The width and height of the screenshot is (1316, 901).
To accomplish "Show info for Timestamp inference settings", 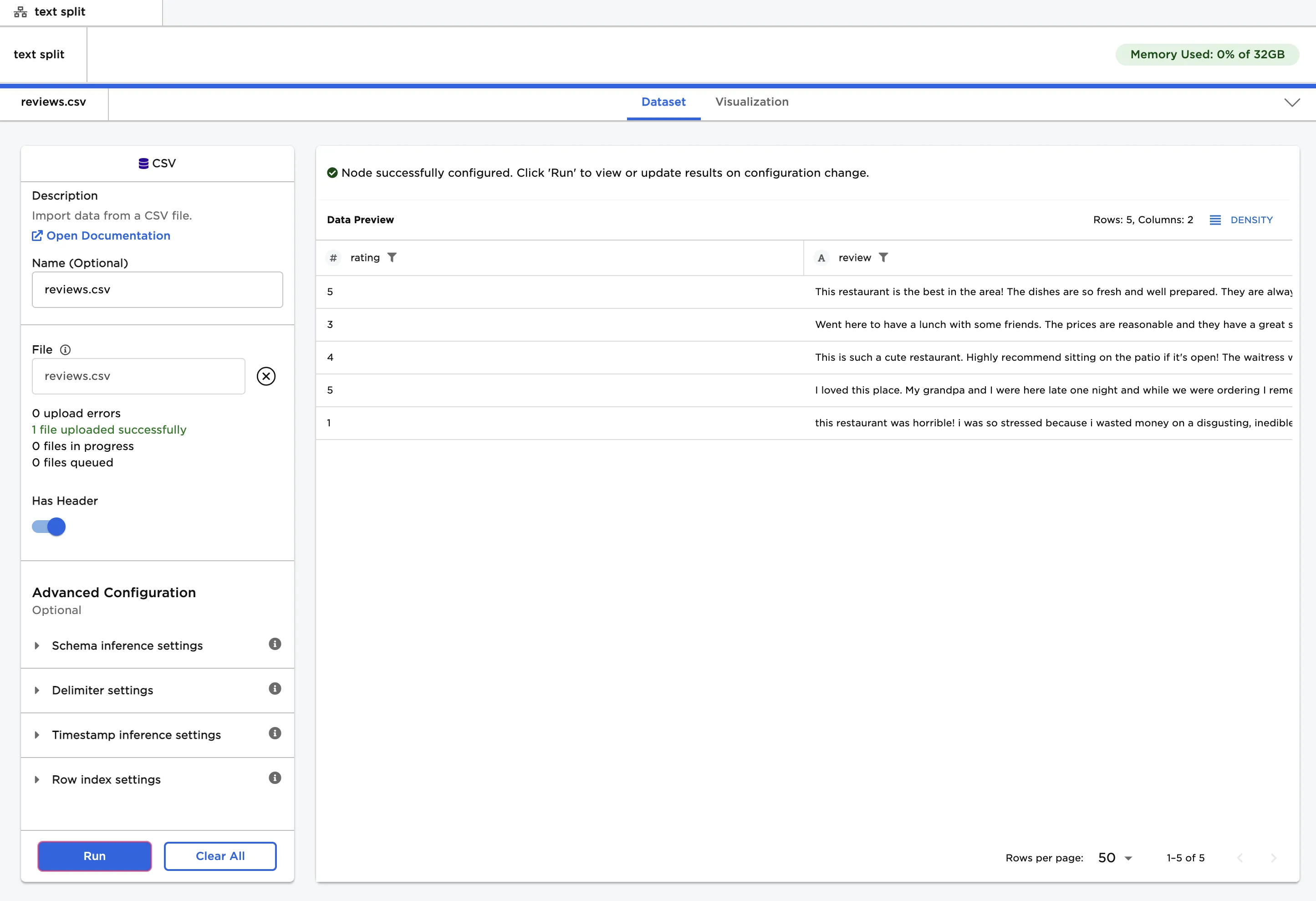I will click(x=275, y=734).
